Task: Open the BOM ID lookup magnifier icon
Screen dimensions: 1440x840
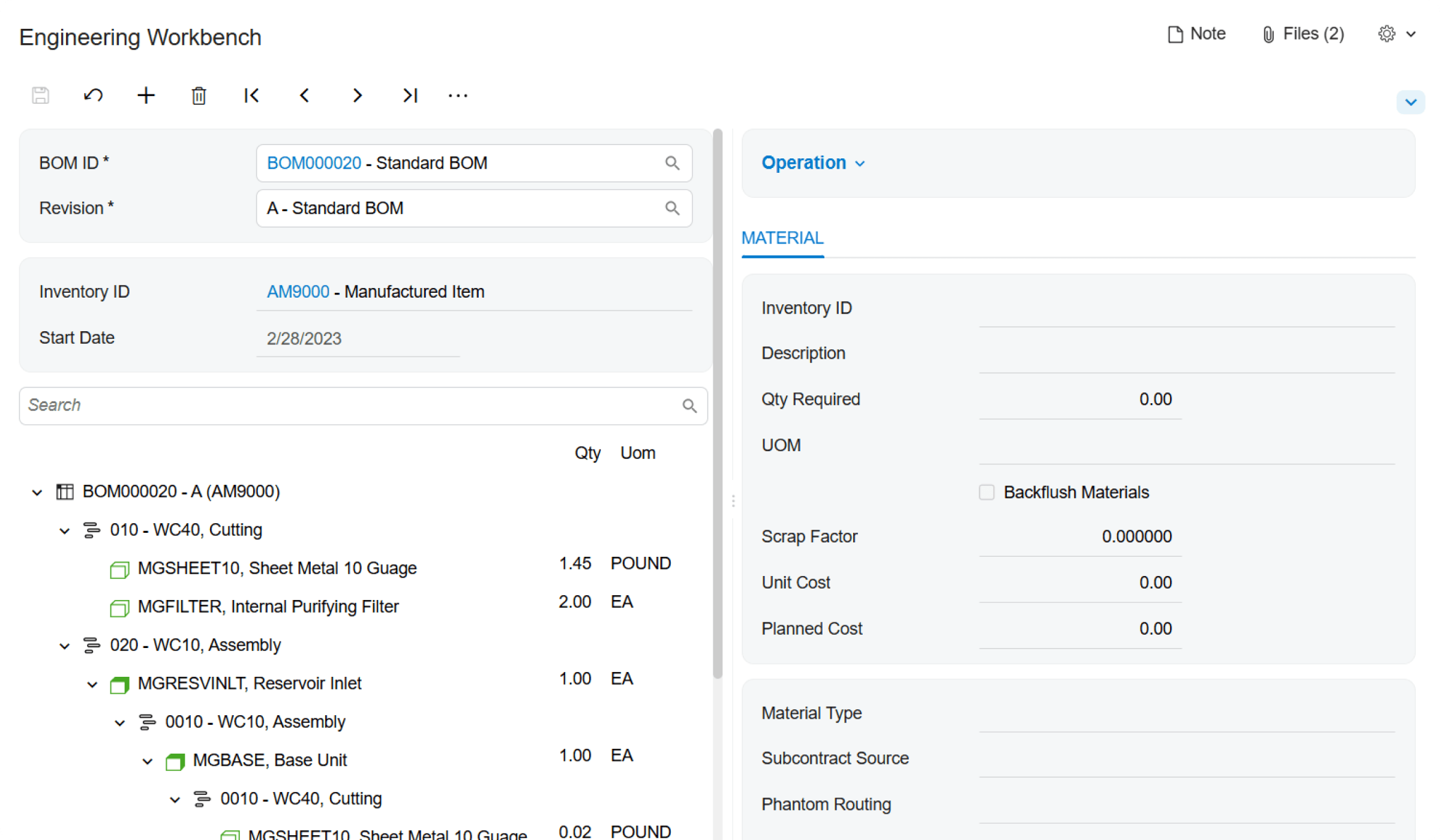Action: (671, 163)
